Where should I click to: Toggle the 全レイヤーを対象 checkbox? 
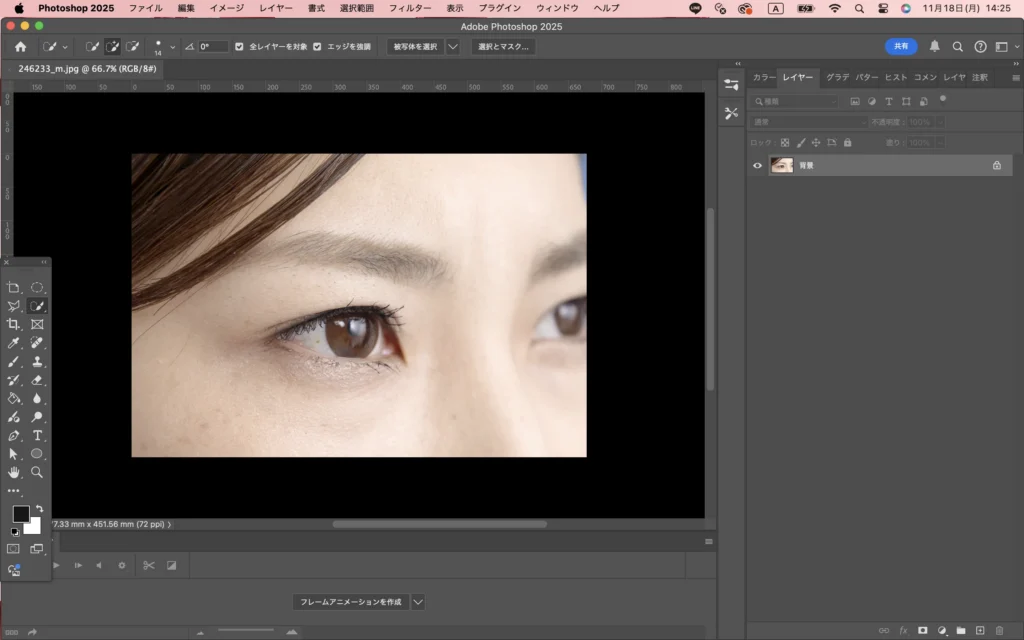point(238,47)
